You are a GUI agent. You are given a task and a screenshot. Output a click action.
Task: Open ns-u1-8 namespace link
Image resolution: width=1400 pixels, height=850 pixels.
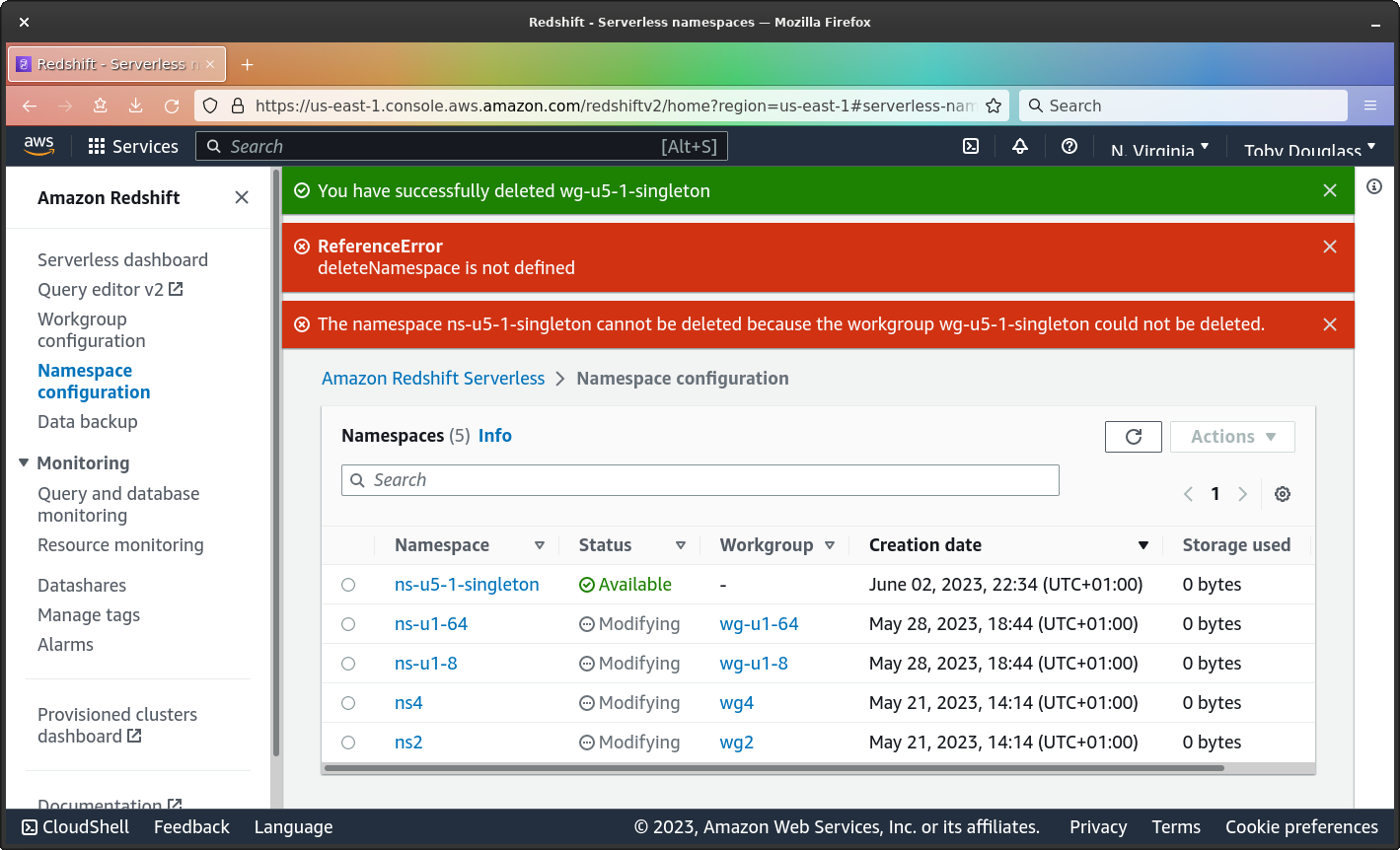pyautogui.click(x=426, y=663)
